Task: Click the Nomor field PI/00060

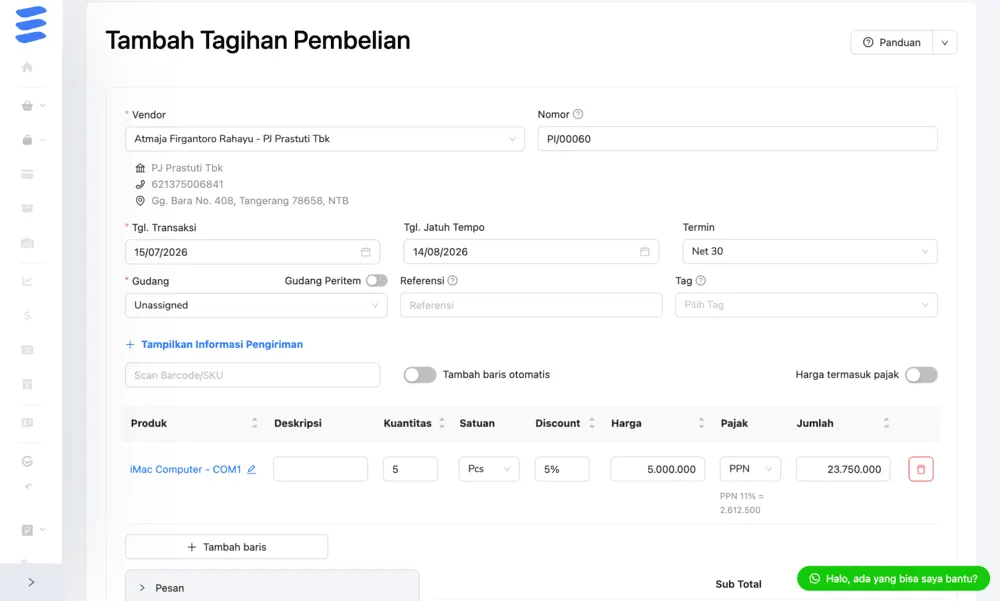Action: click(x=737, y=139)
